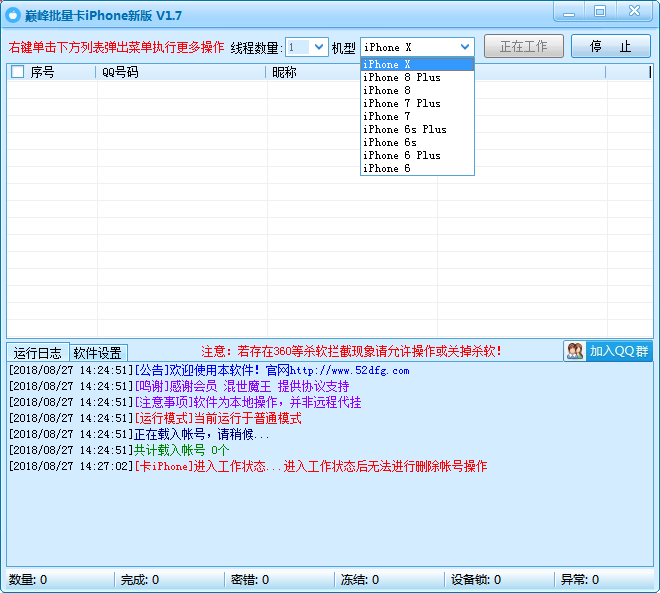Select iPhone X from the model list
The height and width of the screenshot is (593, 660).
point(417,64)
